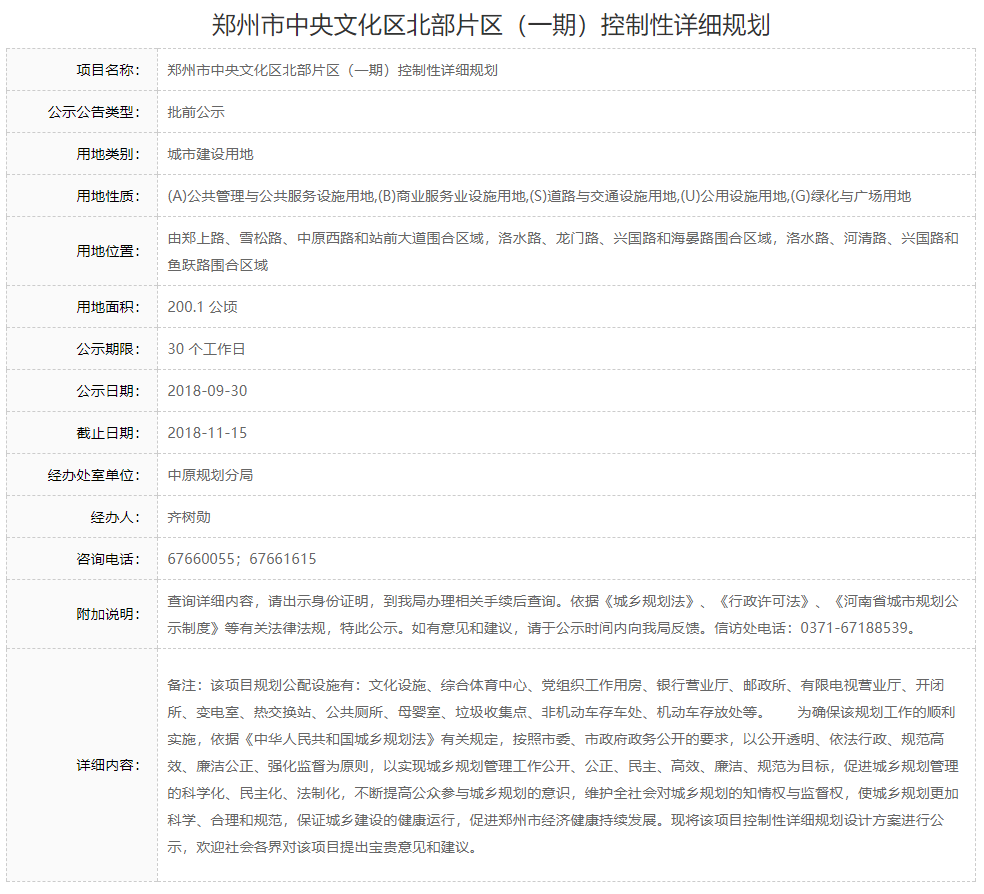Click the 附加说明 row label
The height and width of the screenshot is (894, 984).
(x=108, y=614)
